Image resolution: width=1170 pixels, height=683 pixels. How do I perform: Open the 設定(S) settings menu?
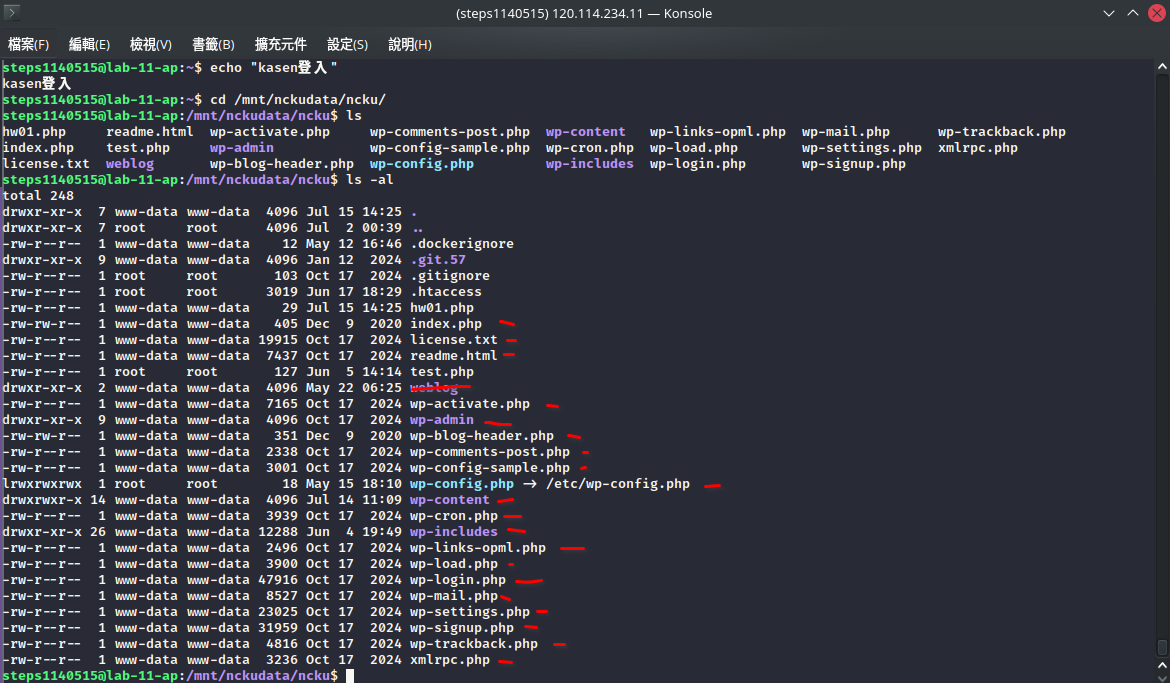point(347,45)
